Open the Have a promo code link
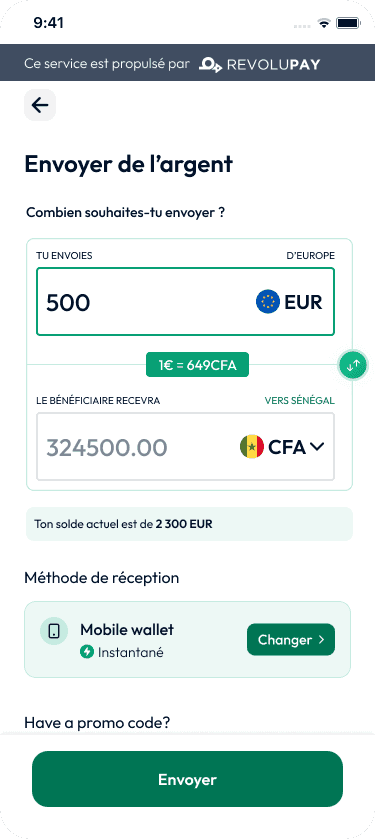The width and height of the screenshot is (375, 839). click(97, 723)
